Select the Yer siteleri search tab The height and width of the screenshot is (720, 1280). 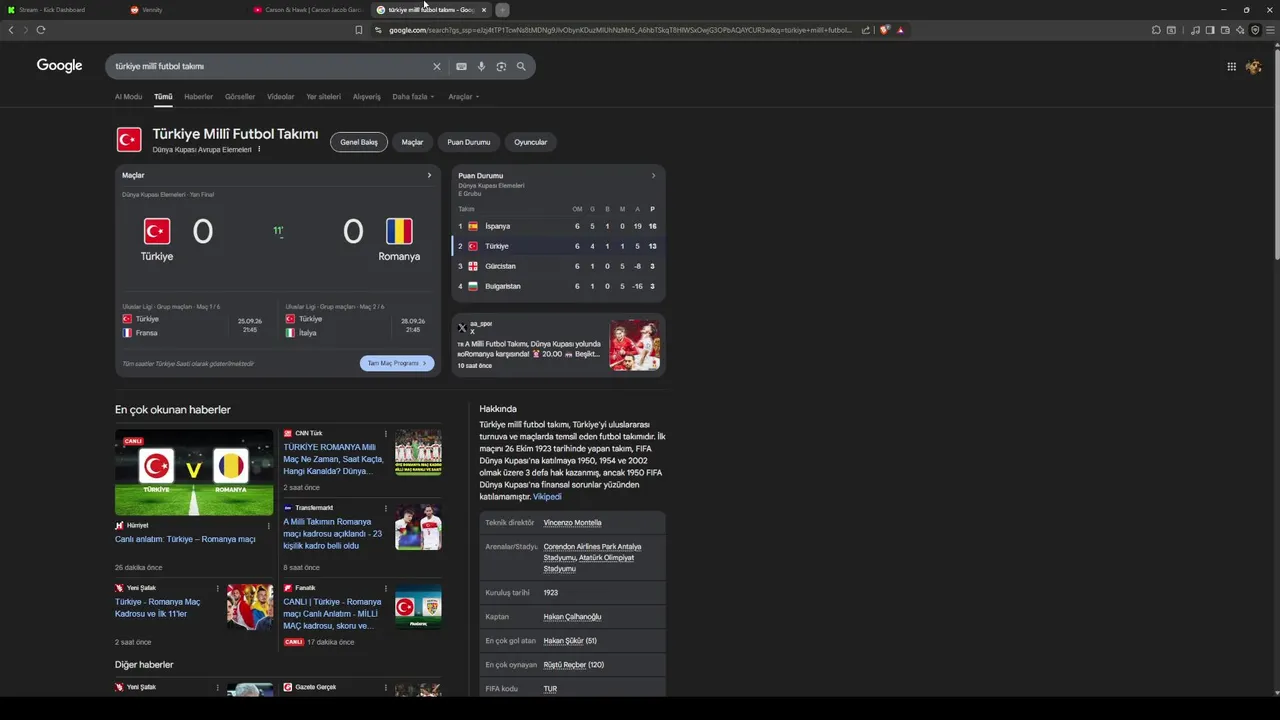pyautogui.click(x=323, y=97)
